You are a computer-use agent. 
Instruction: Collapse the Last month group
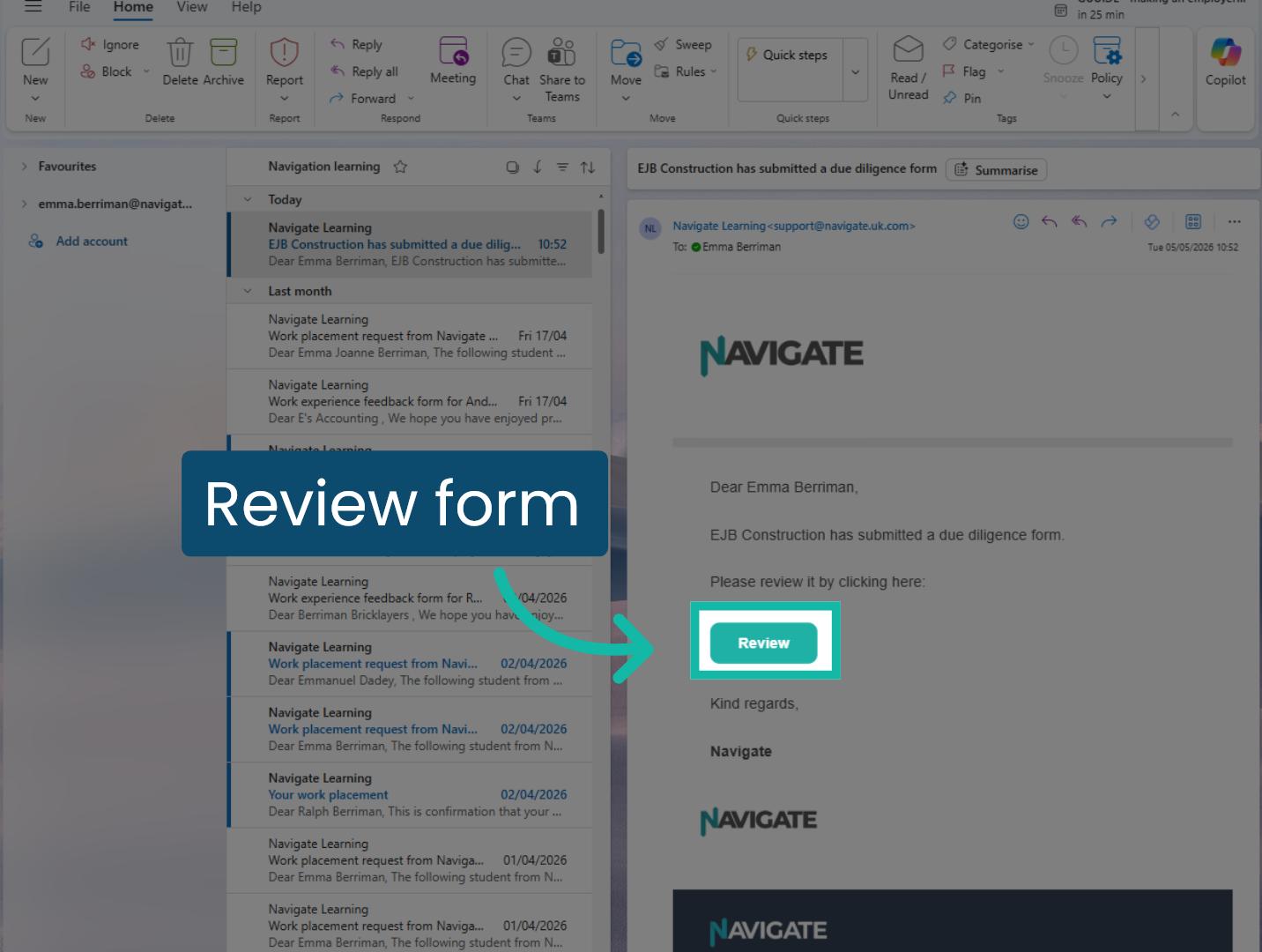coord(248,291)
